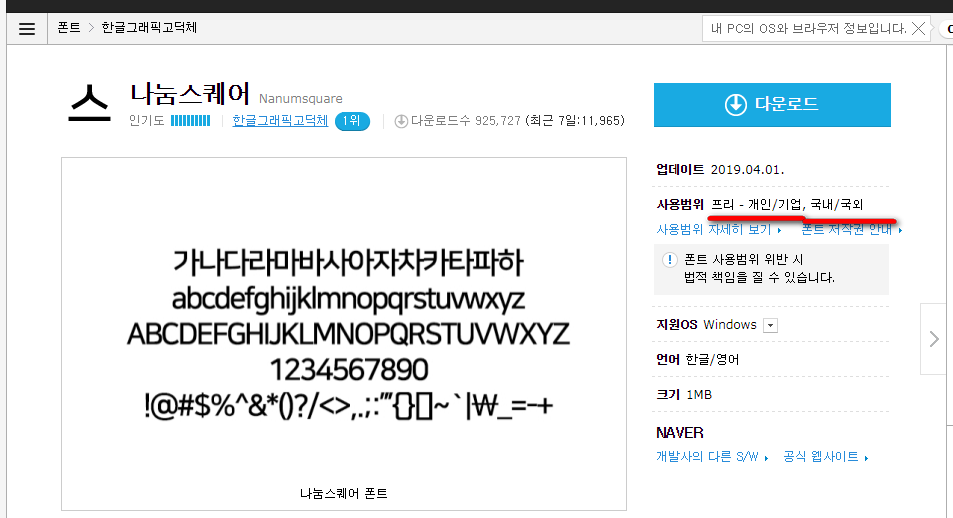The image size is (953, 518).
Task: Click the 나눔스퀘어 폰트 caption
Action: [x=343, y=493]
